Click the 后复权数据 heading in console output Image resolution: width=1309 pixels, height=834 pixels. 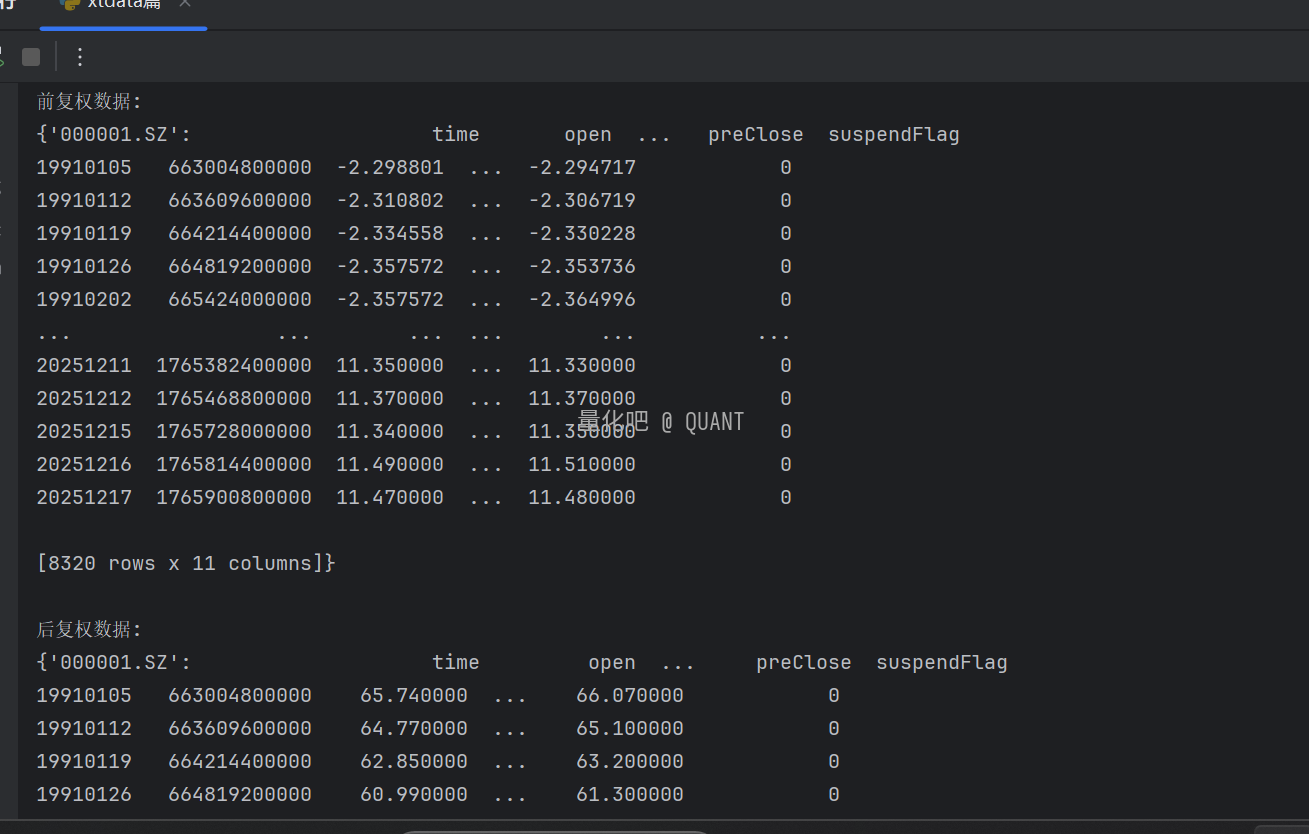89,629
